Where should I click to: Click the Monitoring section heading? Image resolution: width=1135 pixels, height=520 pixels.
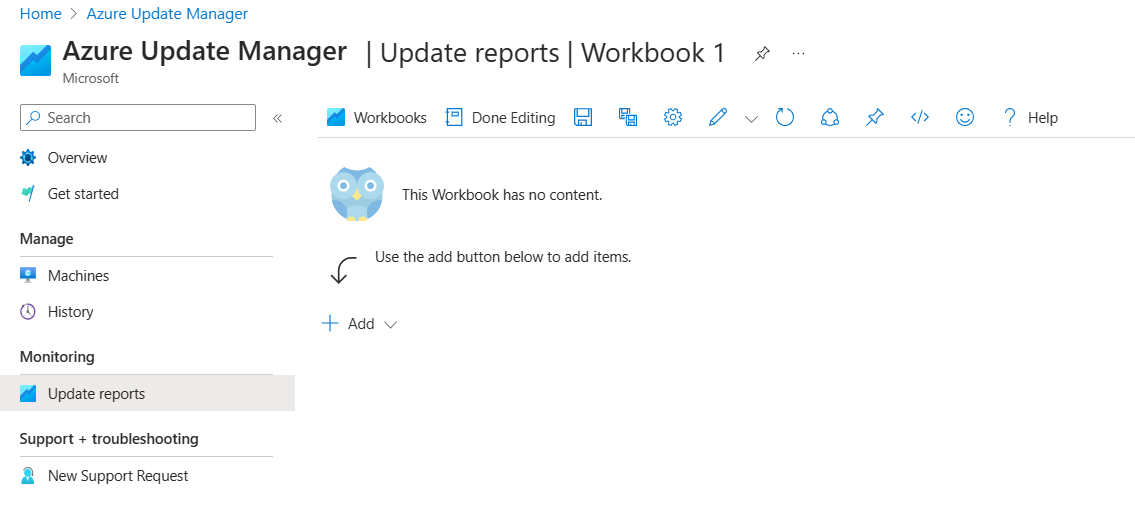pos(57,357)
